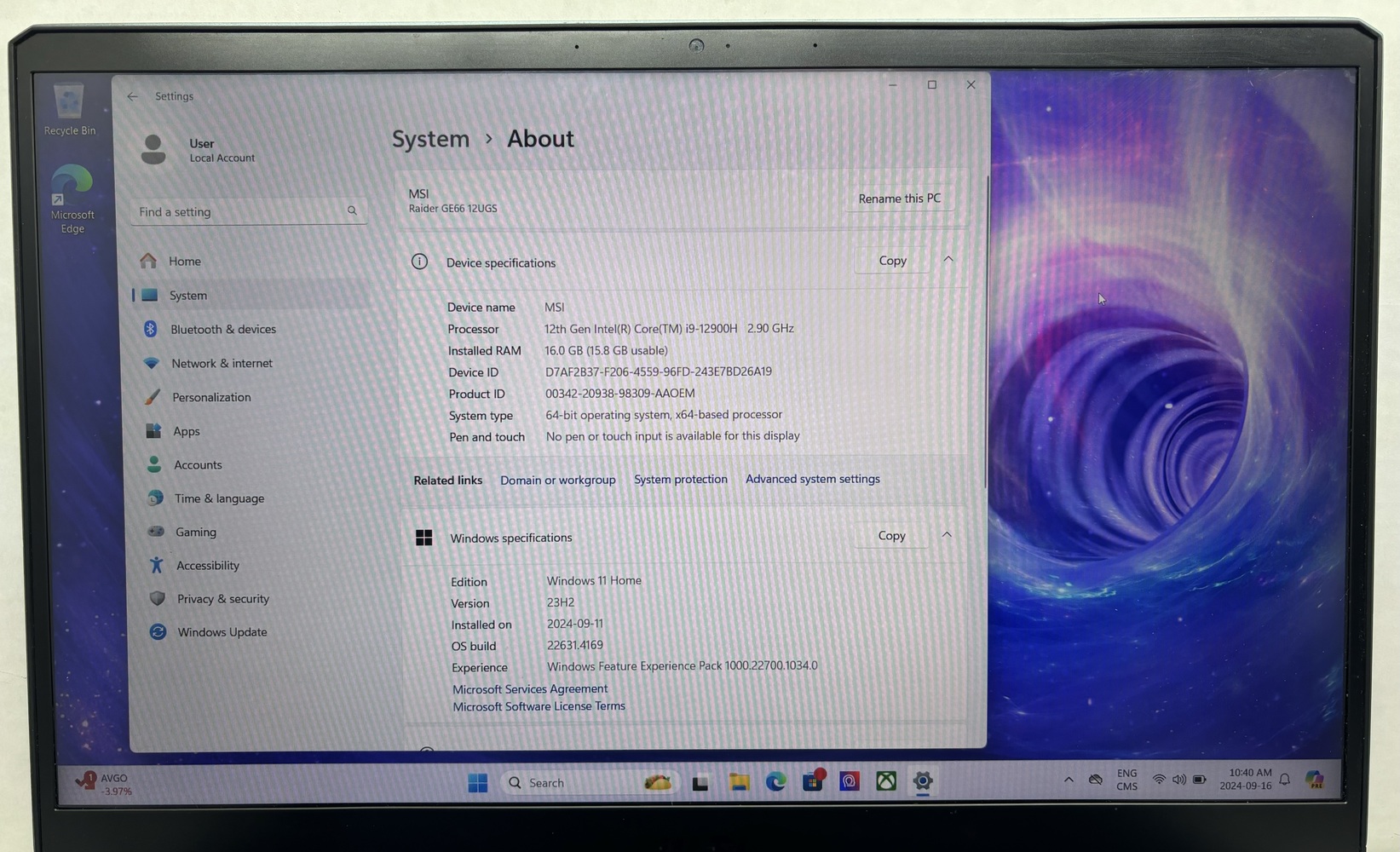Click the OS build value 22631.4169
Viewport: 1400px width, 852px height.
click(574, 645)
